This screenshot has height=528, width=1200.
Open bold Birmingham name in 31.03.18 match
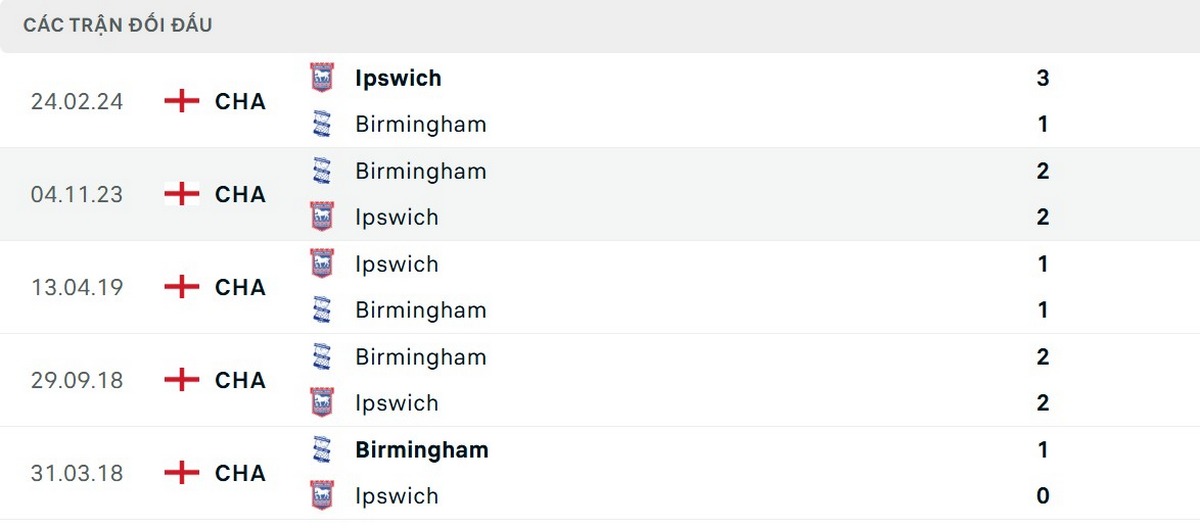tap(421, 450)
